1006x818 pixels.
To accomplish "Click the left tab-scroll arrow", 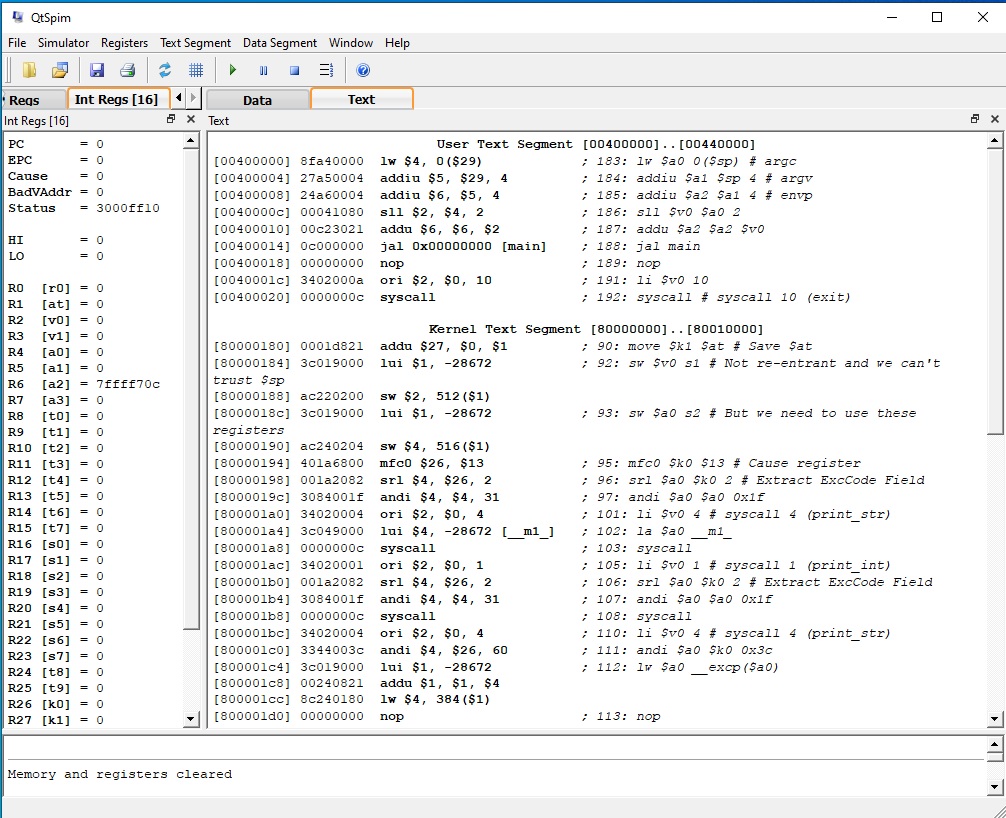I will click(178, 98).
